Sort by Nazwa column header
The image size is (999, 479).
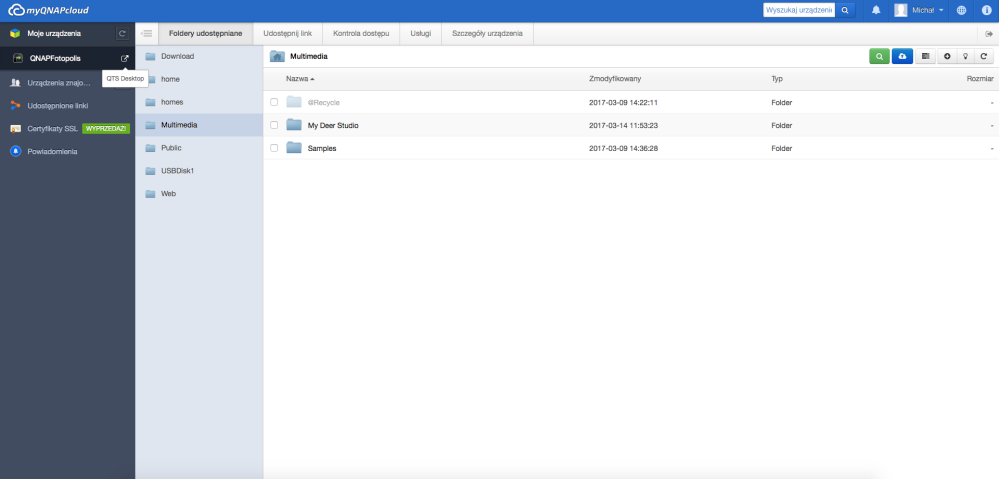300,78
